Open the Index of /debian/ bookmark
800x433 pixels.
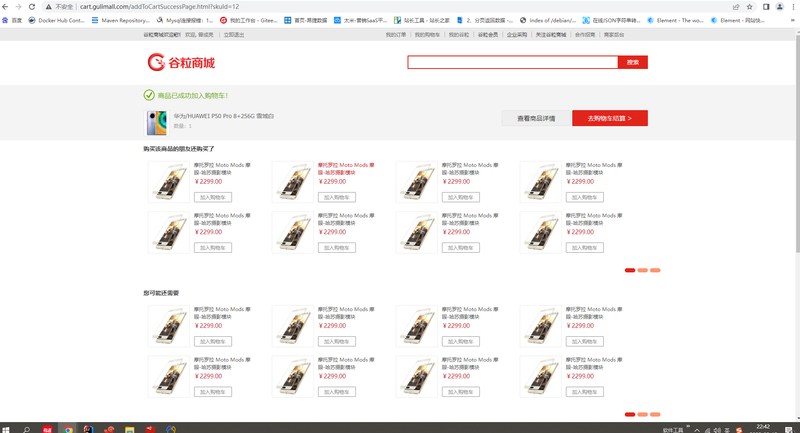coord(548,20)
